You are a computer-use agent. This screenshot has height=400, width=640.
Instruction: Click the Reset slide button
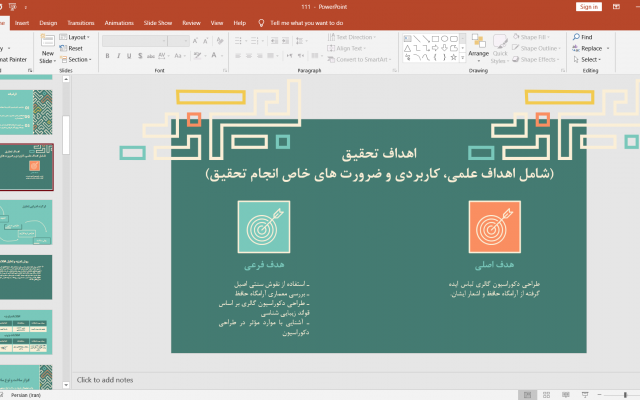pyautogui.click(x=71, y=48)
